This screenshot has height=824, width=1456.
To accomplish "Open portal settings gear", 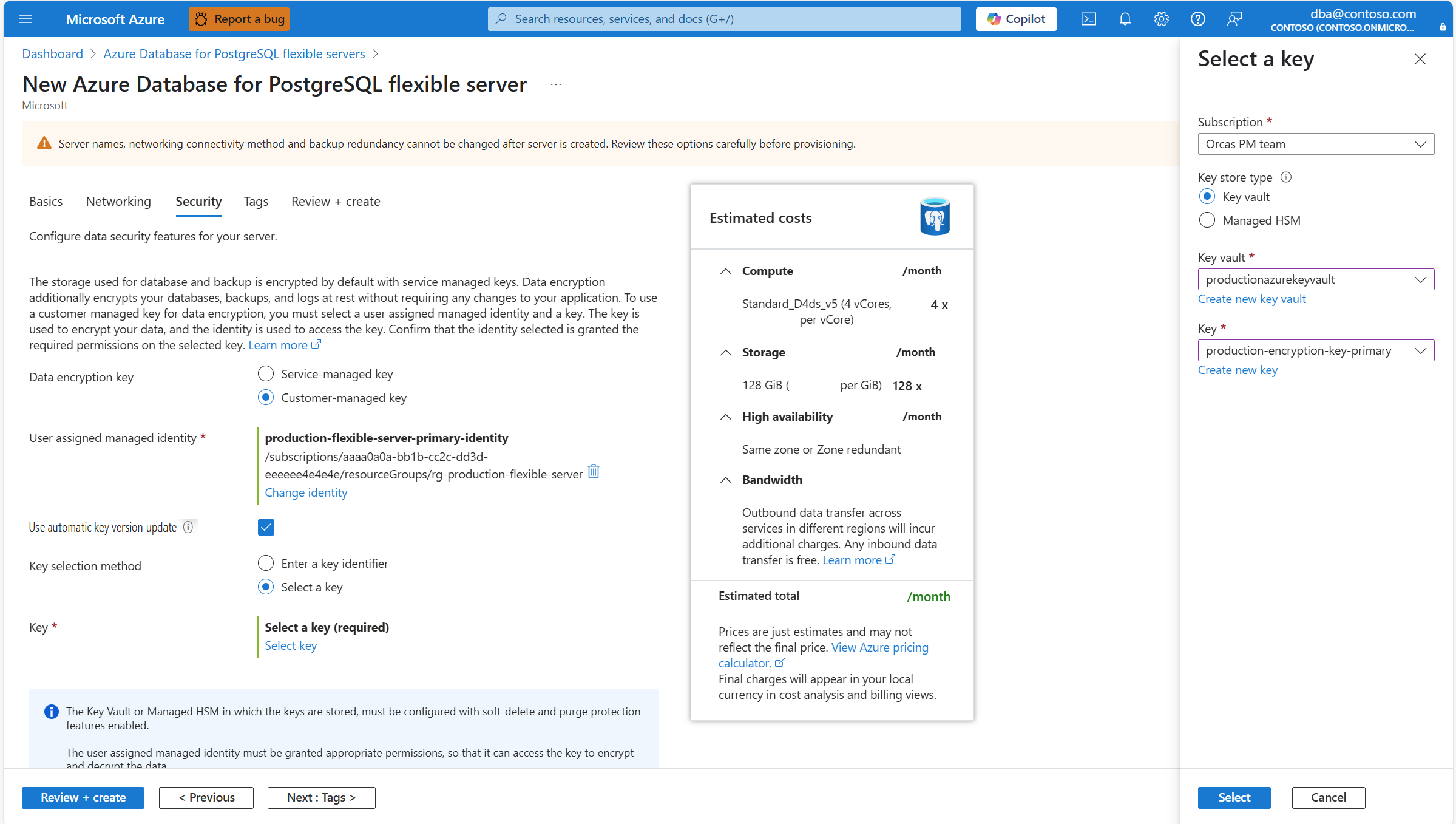I will (x=1161, y=19).
